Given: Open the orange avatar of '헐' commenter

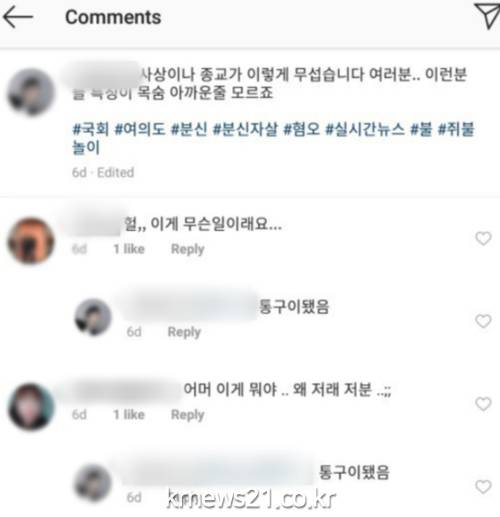Looking at the screenshot, I should (31, 241).
